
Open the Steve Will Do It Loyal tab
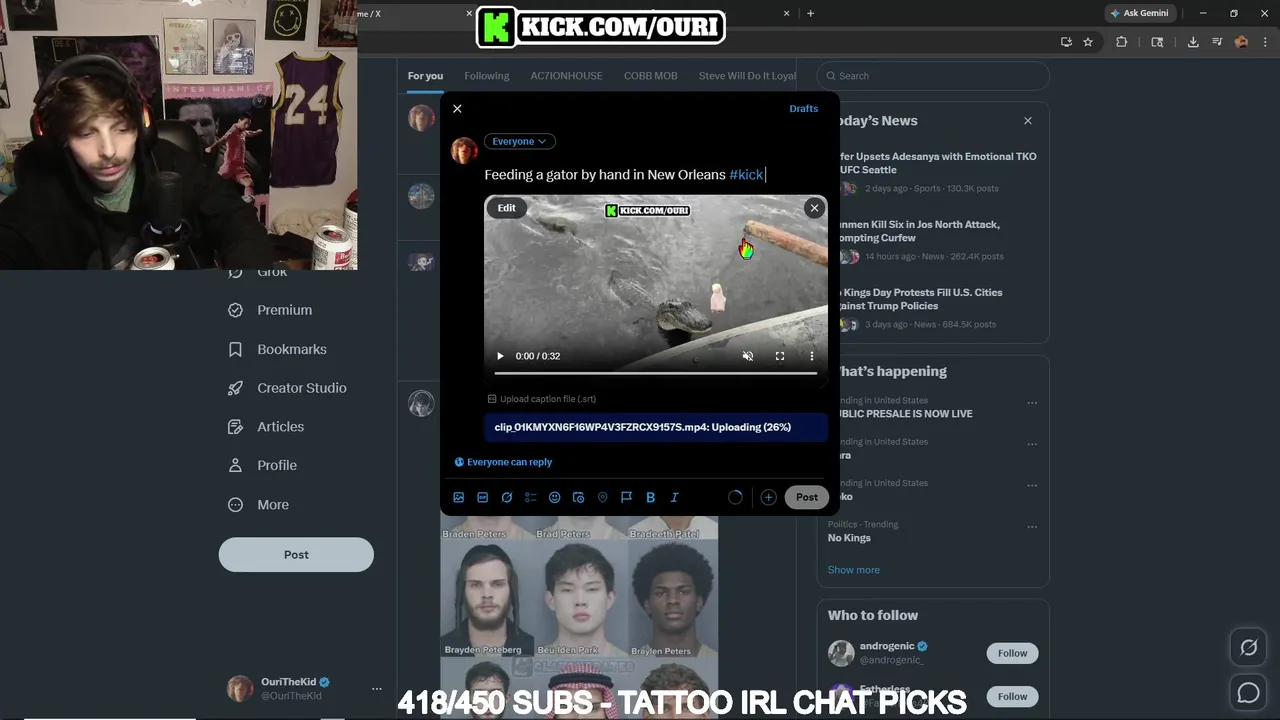(748, 76)
